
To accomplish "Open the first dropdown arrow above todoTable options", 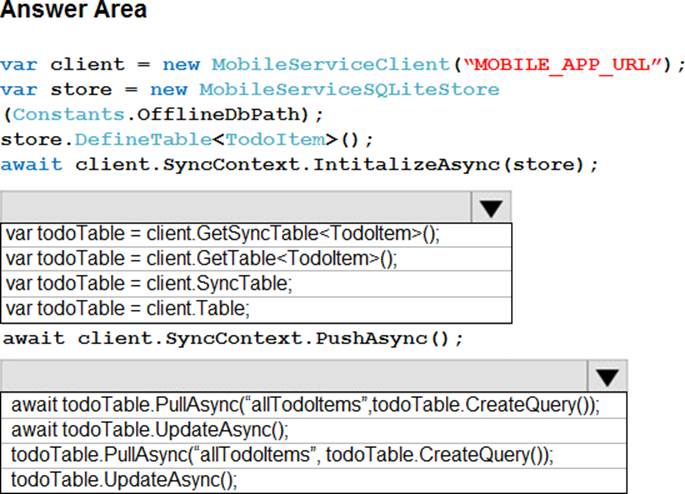I will pos(490,208).
